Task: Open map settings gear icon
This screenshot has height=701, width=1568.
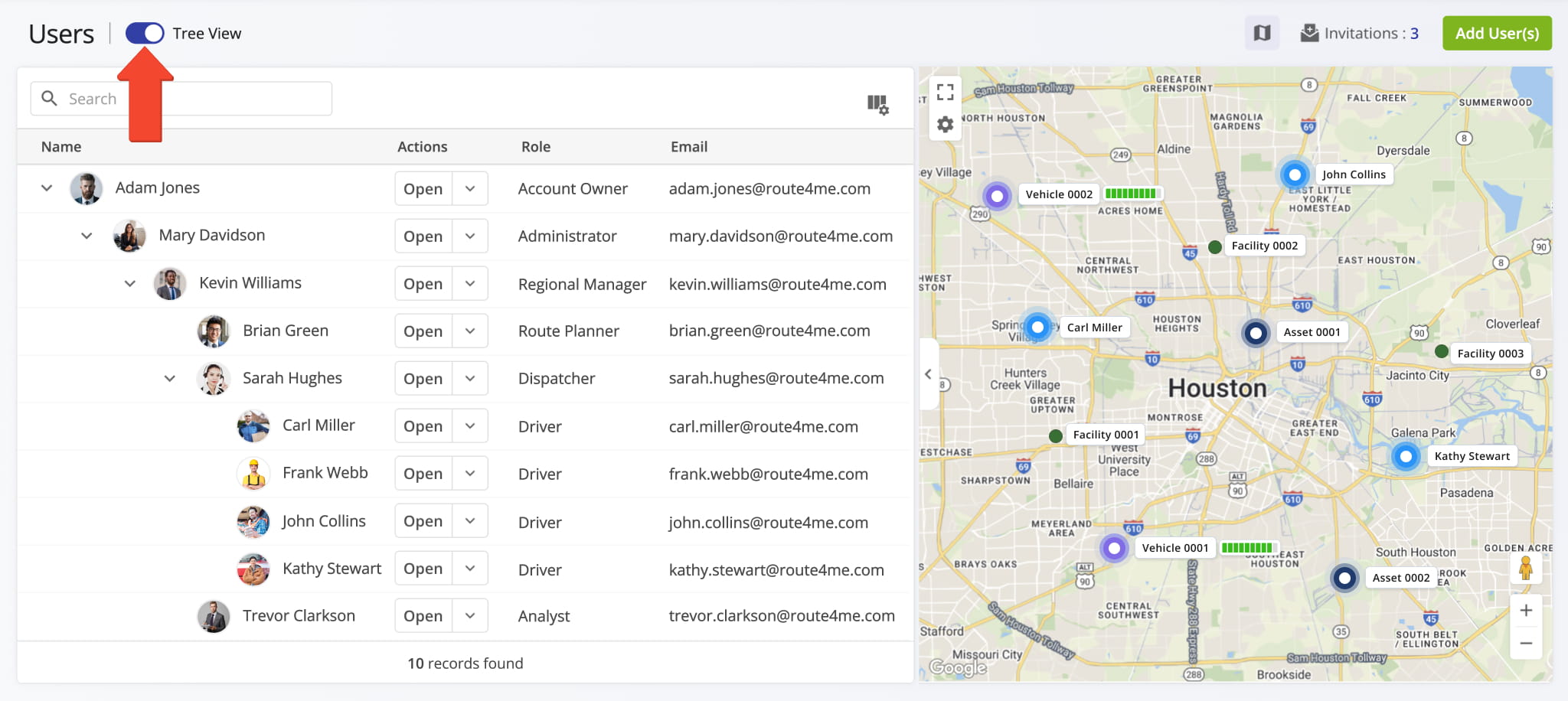Action: pos(946,124)
